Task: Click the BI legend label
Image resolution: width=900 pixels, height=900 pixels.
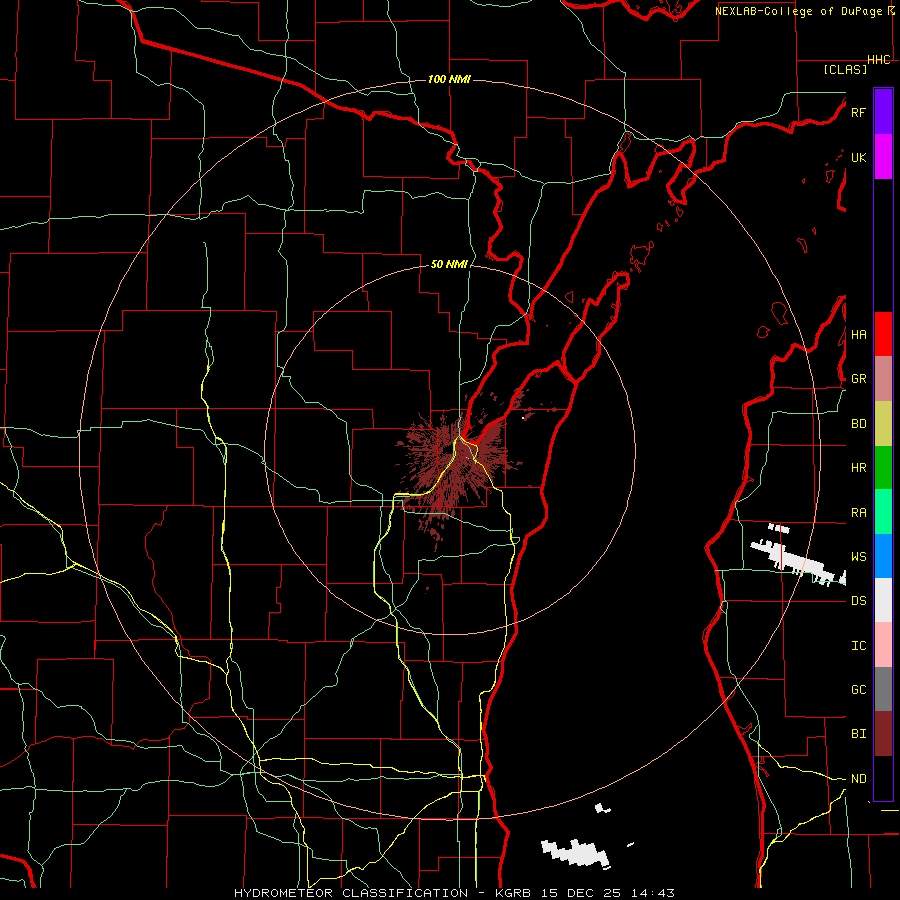Action: (x=858, y=734)
